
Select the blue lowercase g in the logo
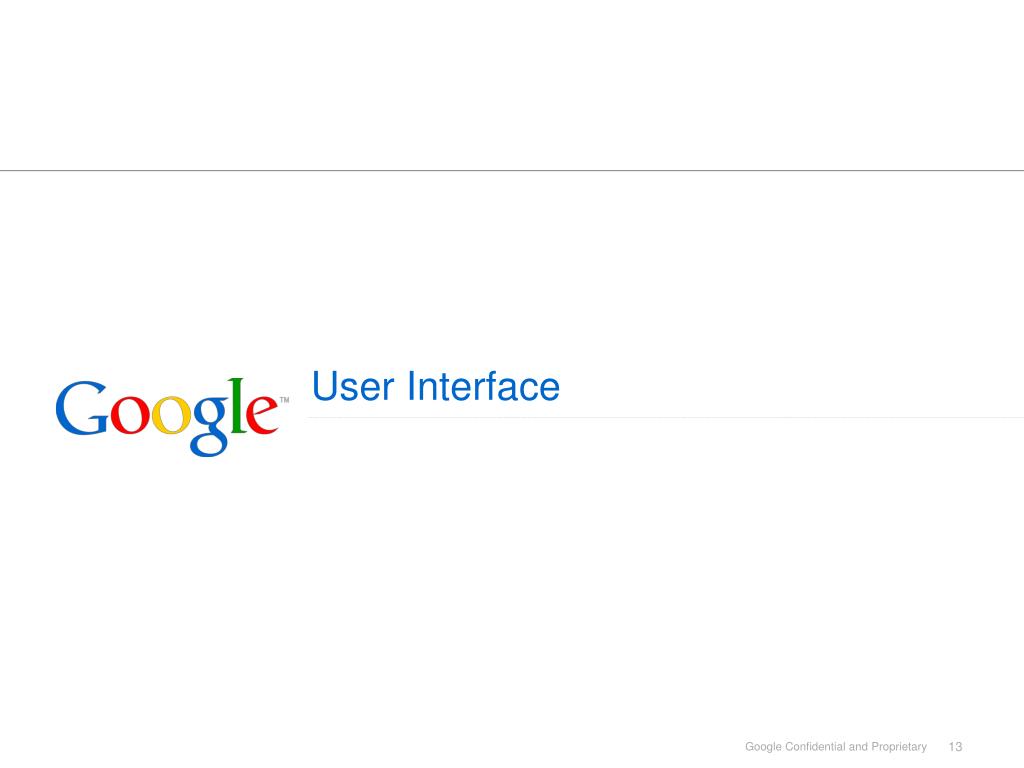(210, 426)
